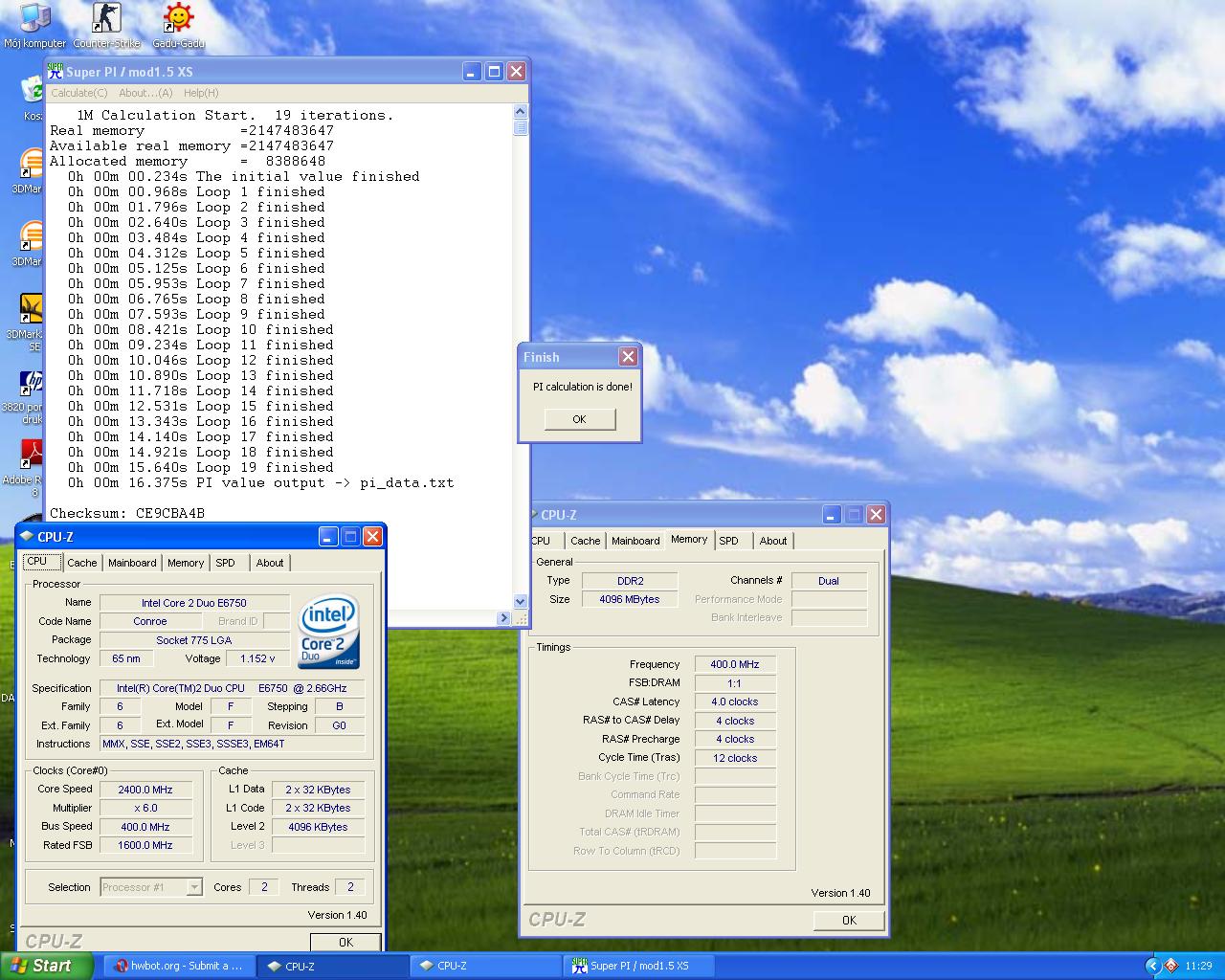Open the Mój komputer desktop icon
1225x980 pixels.
[34, 26]
